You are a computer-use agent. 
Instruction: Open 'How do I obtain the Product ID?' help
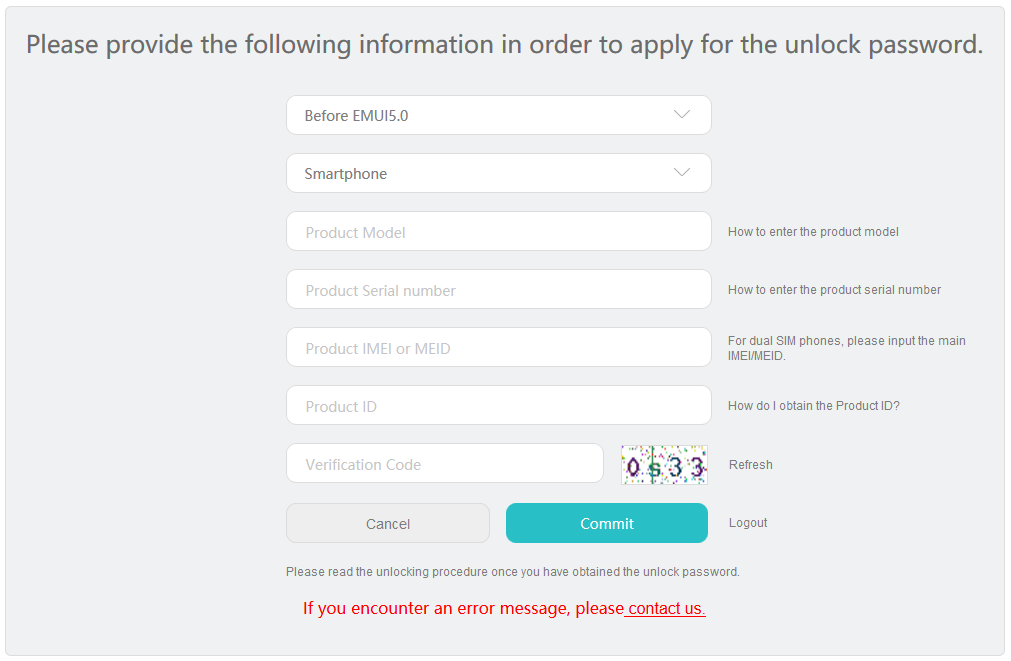coord(813,406)
